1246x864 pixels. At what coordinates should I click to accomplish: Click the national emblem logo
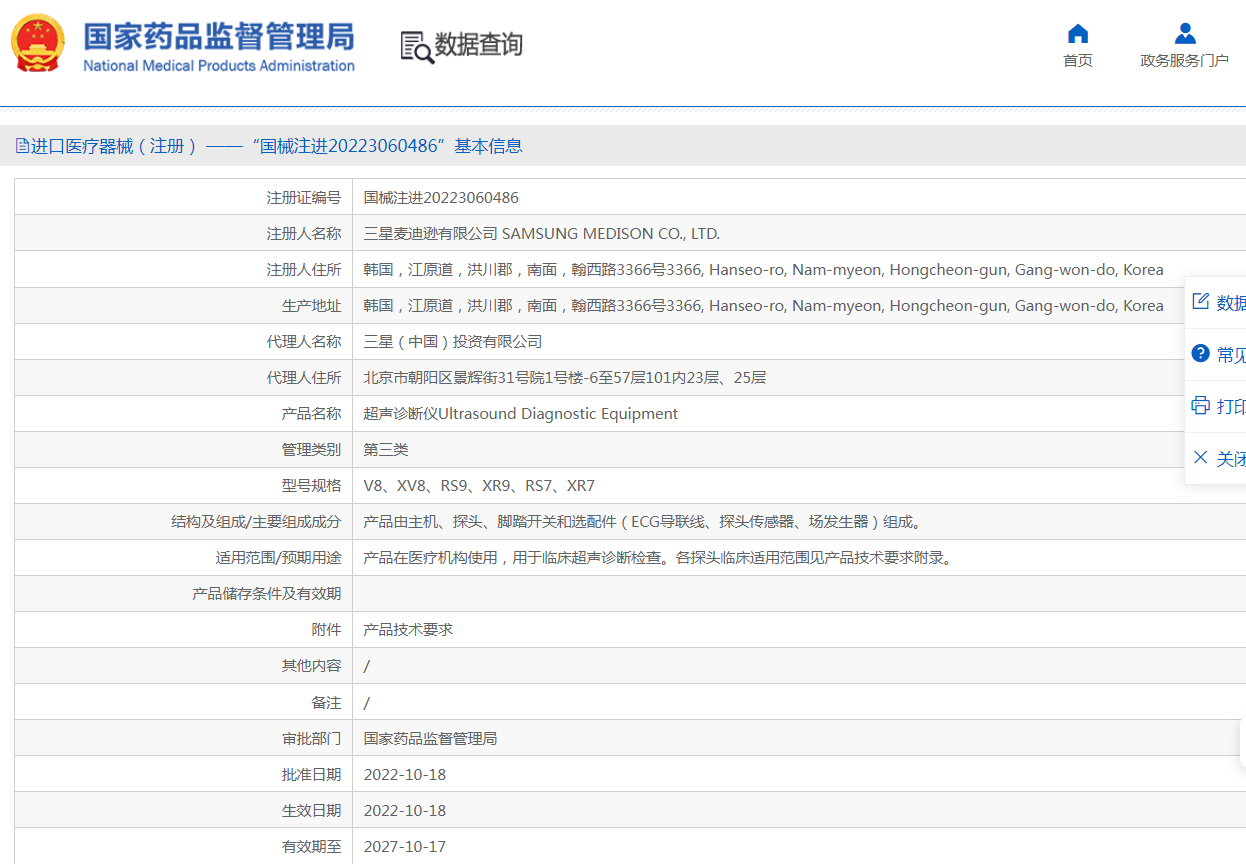coord(37,44)
